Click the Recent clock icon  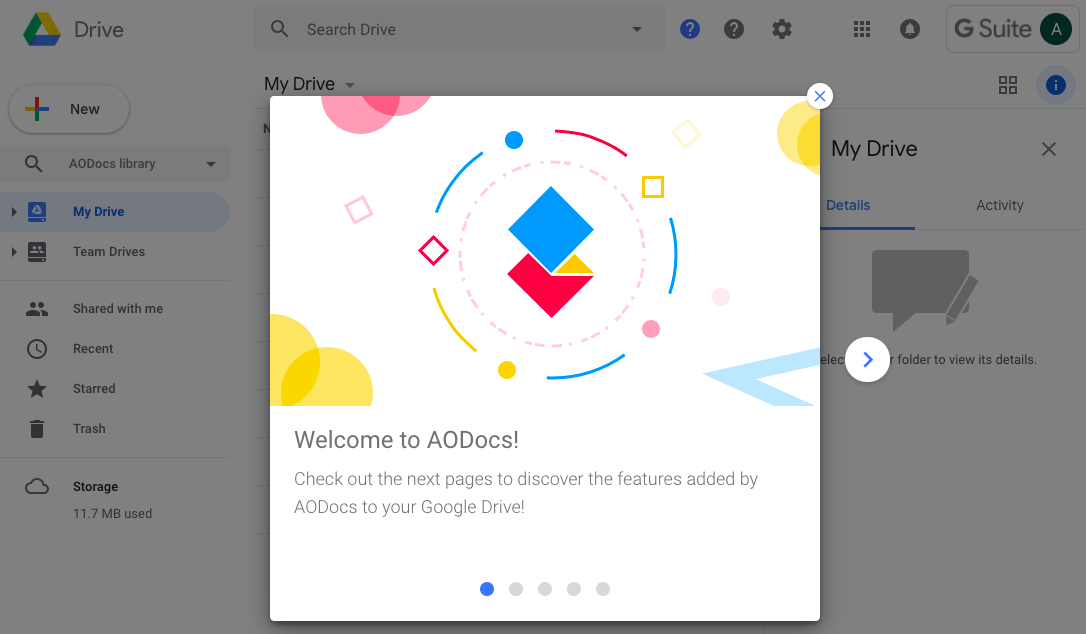[37, 349]
